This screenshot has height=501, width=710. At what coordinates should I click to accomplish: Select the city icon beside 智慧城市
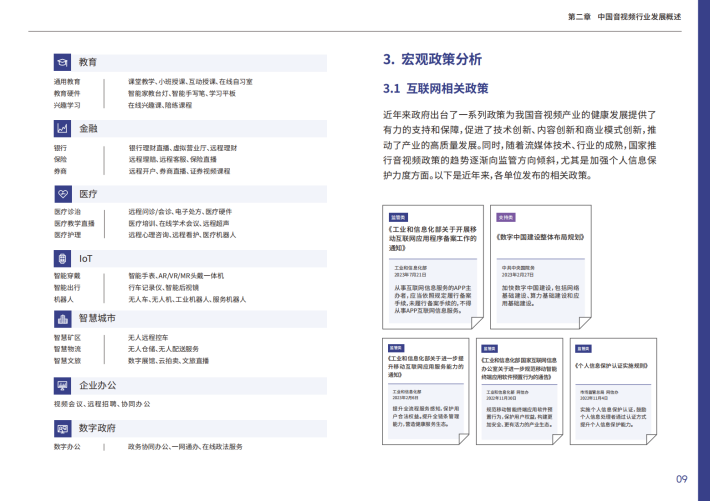tap(62, 319)
